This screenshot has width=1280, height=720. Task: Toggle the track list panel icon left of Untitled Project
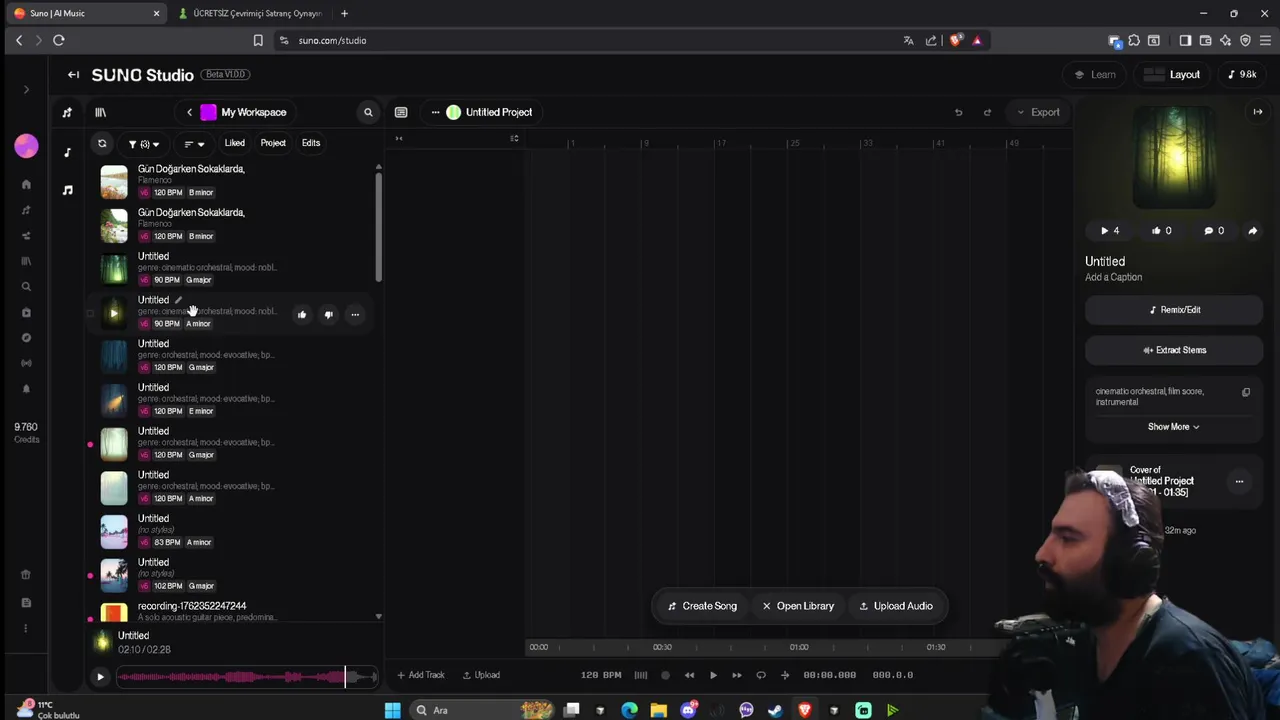(x=401, y=113)
